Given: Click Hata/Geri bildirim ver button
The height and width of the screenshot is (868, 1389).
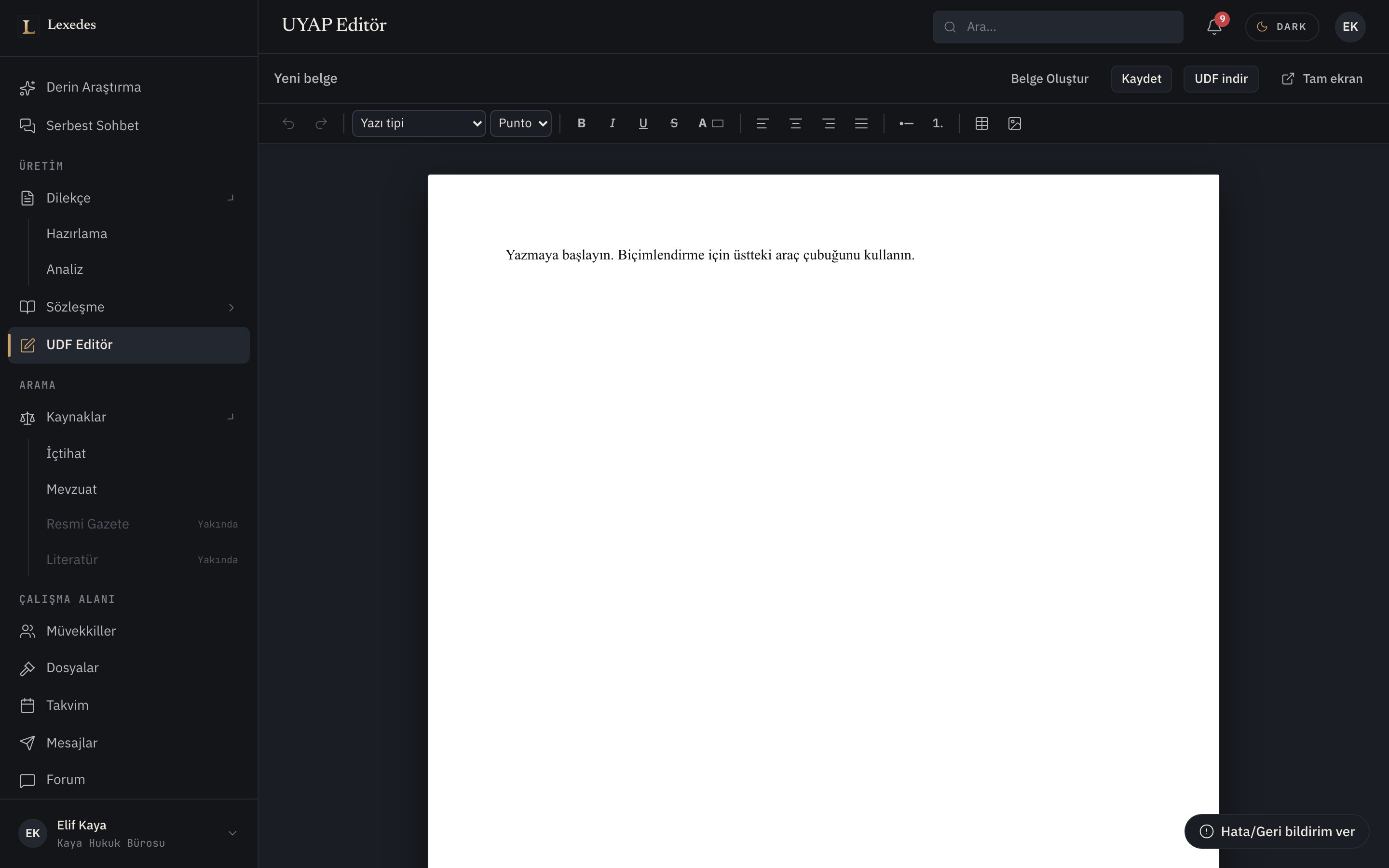Looking at the screenshot, I should point(1277,831).
